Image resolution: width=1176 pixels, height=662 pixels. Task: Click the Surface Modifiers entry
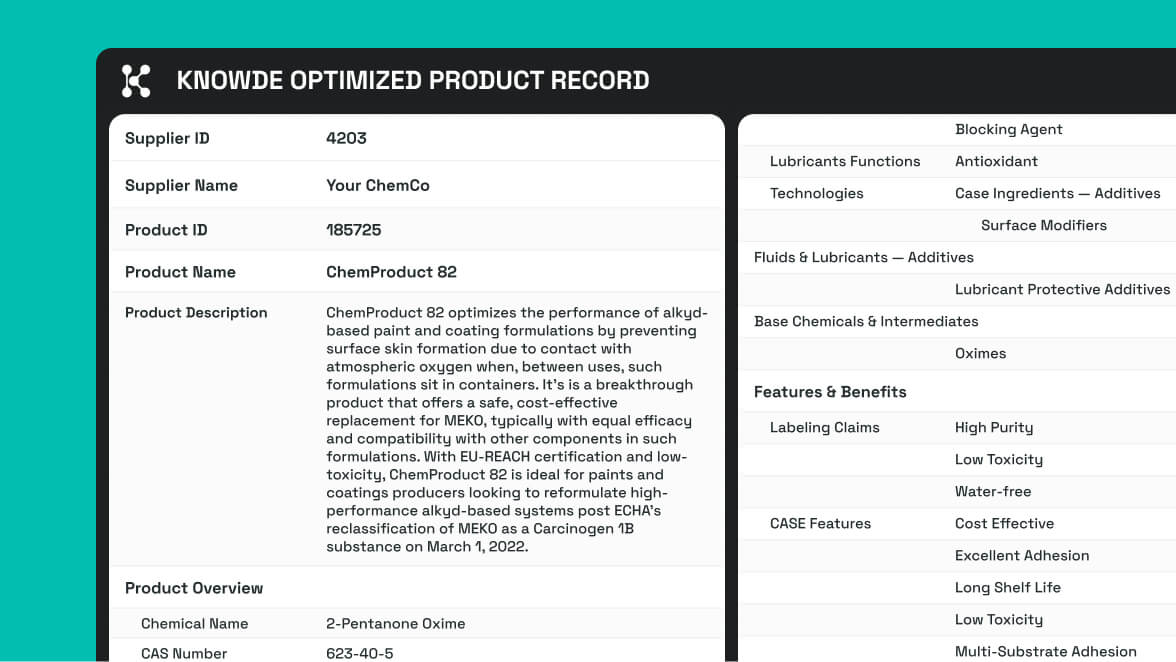1043,225
